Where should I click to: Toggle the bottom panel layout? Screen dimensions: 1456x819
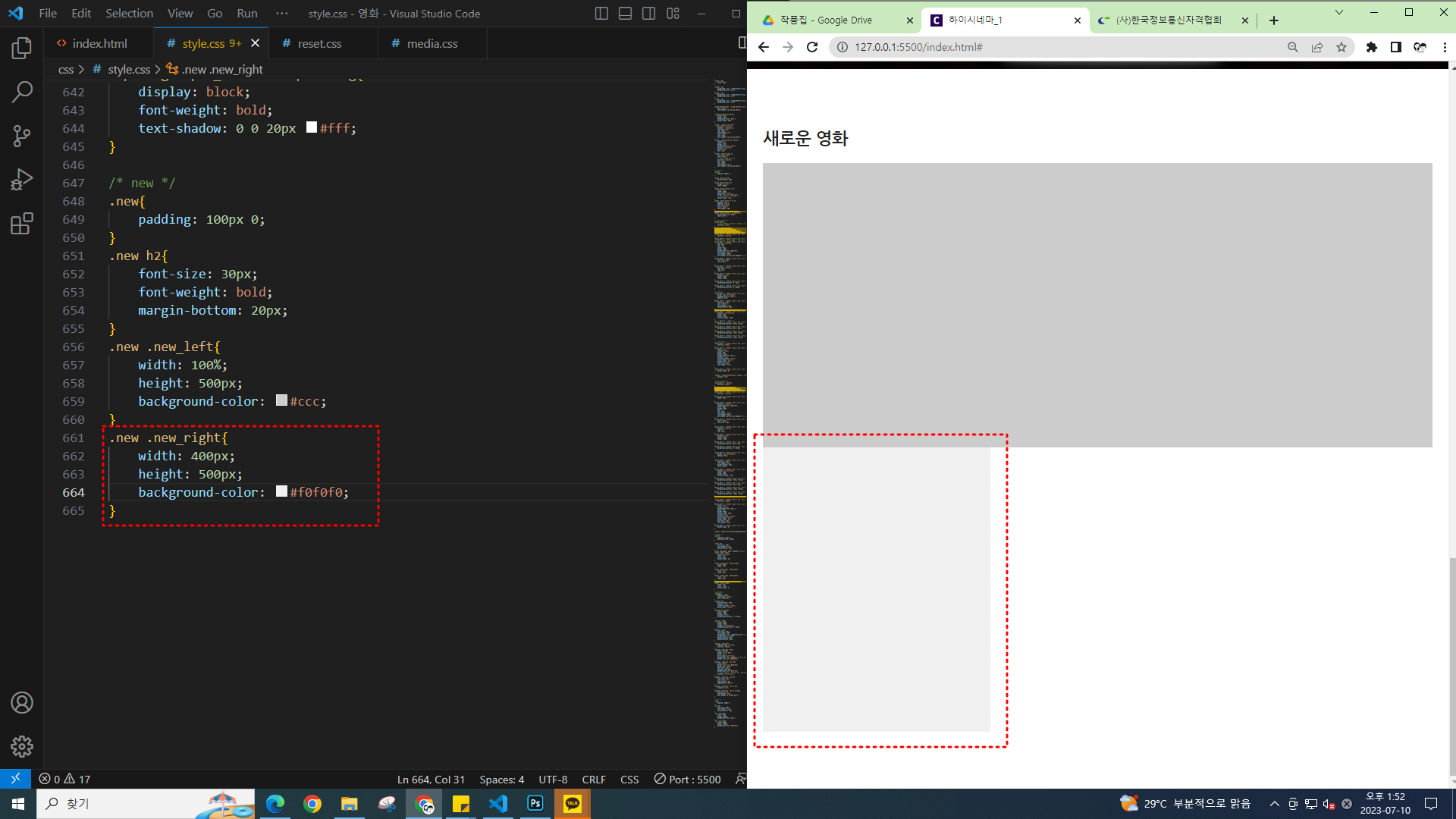(x=625, y=14)
